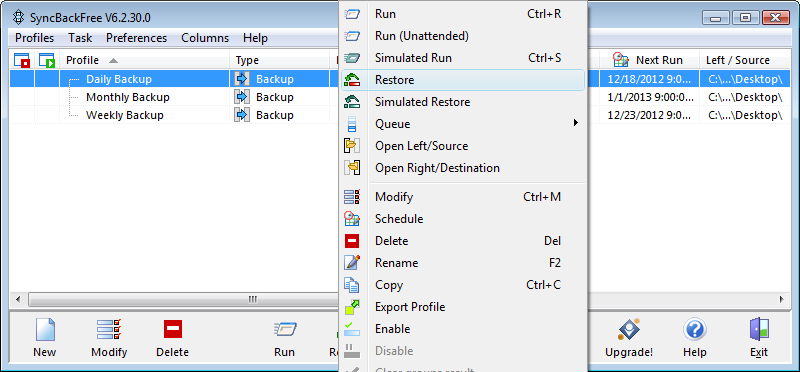Choose Simulated Restore menu entry
800x372 pixels.
[463, 102]
